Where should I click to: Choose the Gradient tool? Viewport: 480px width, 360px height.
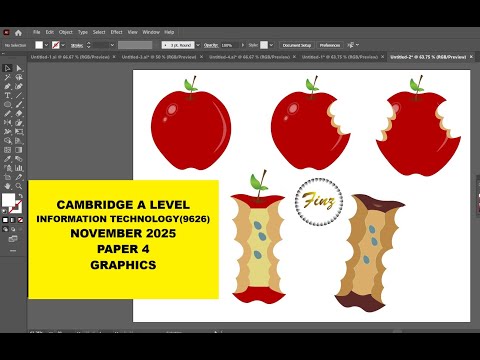(19, 150)
